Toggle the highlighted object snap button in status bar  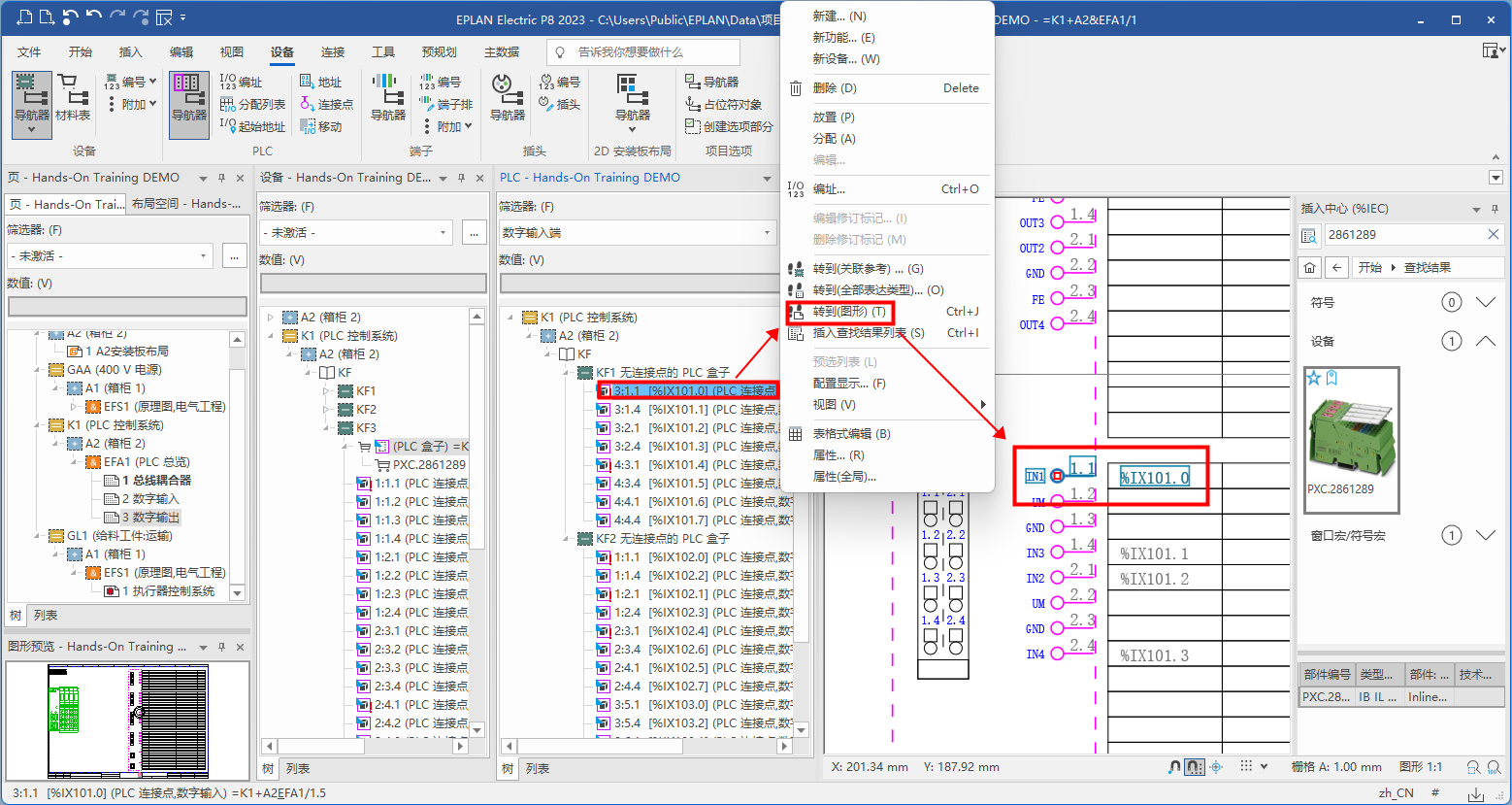pyautogui.click(x=1196, y=766)
